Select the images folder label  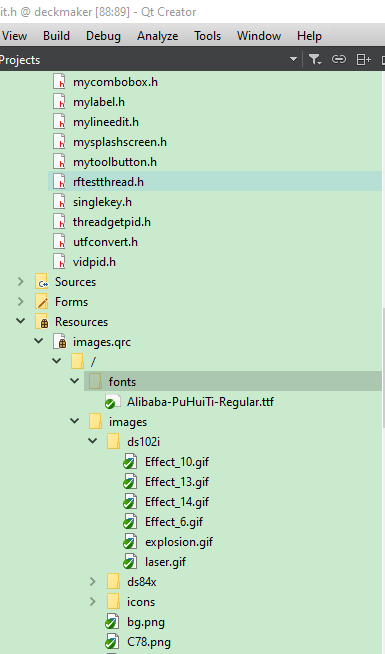coord(128,422)
